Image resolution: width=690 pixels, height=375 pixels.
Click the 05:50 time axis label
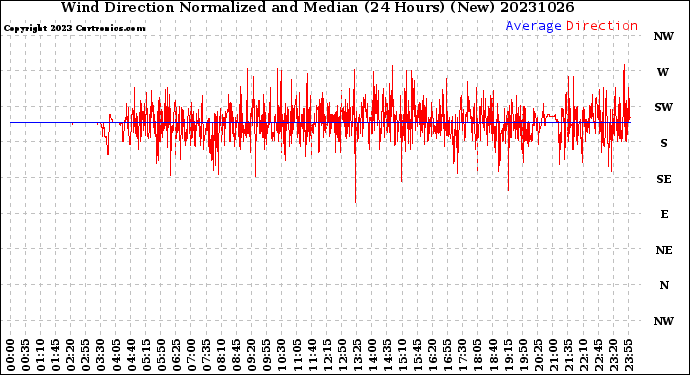[161, 355]
